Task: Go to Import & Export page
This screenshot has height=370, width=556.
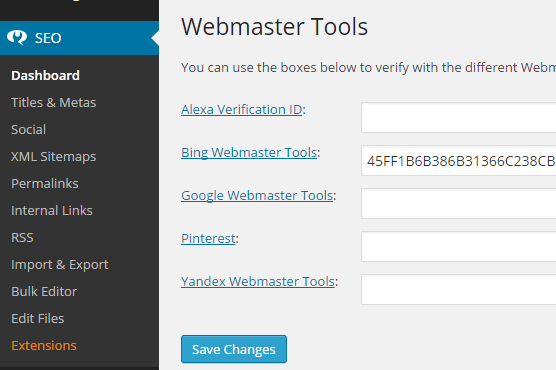Action: [x=60, y=265]
